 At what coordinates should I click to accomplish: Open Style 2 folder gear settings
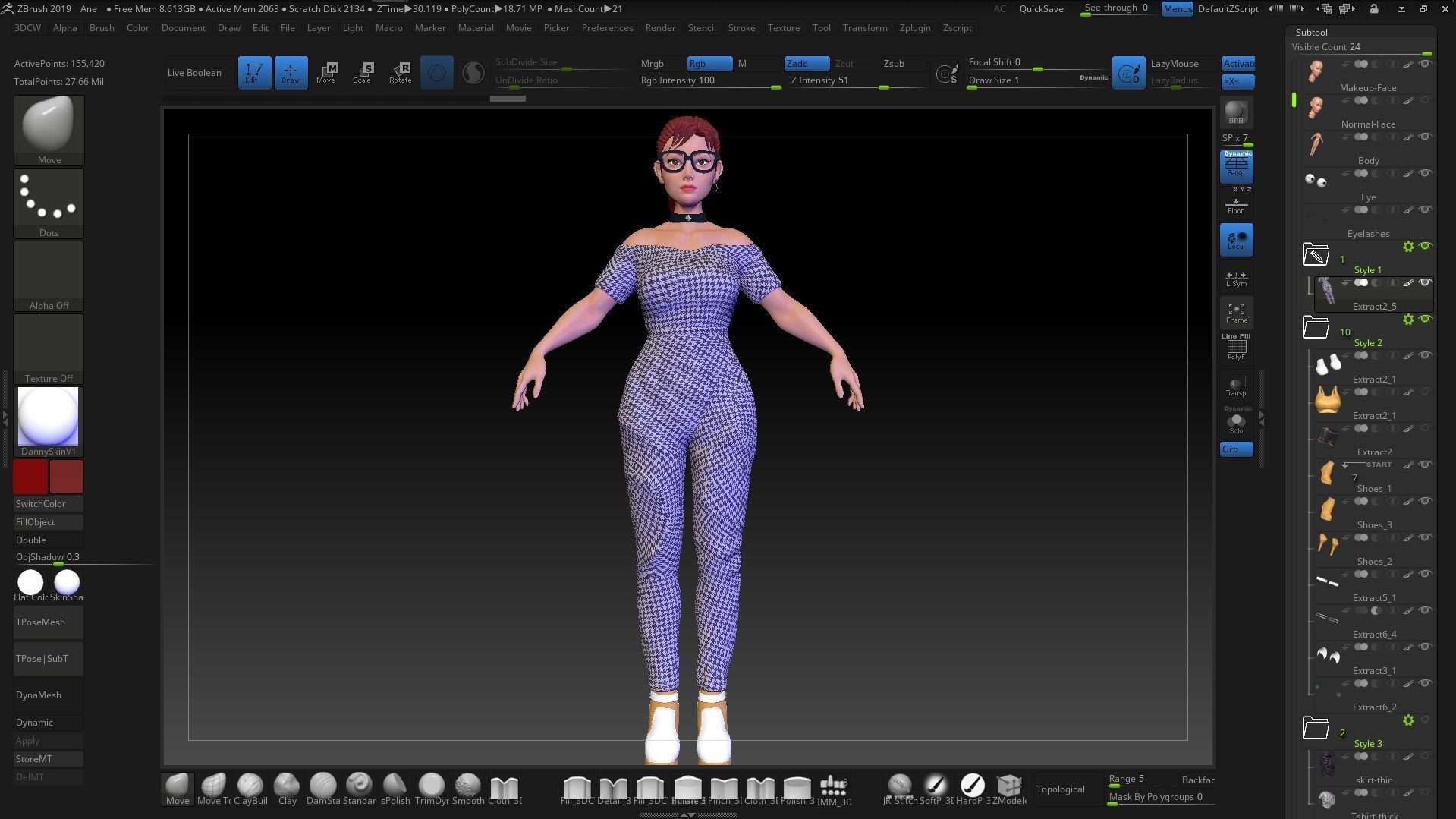coord(1408,320)
